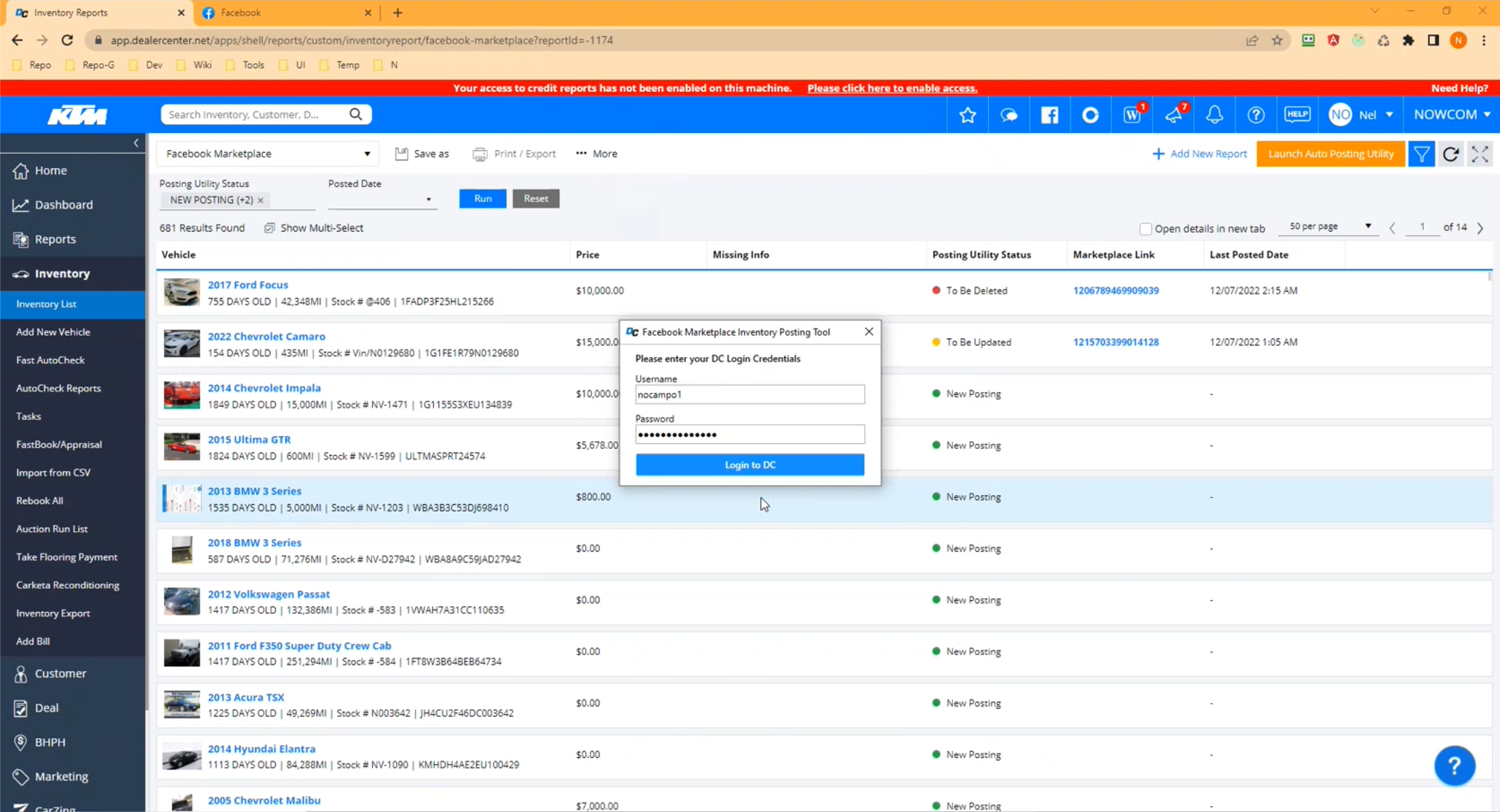Screen dimensions: 1500x812
Task: Open the browser extensions puzzle icon
Action: 1408,40
